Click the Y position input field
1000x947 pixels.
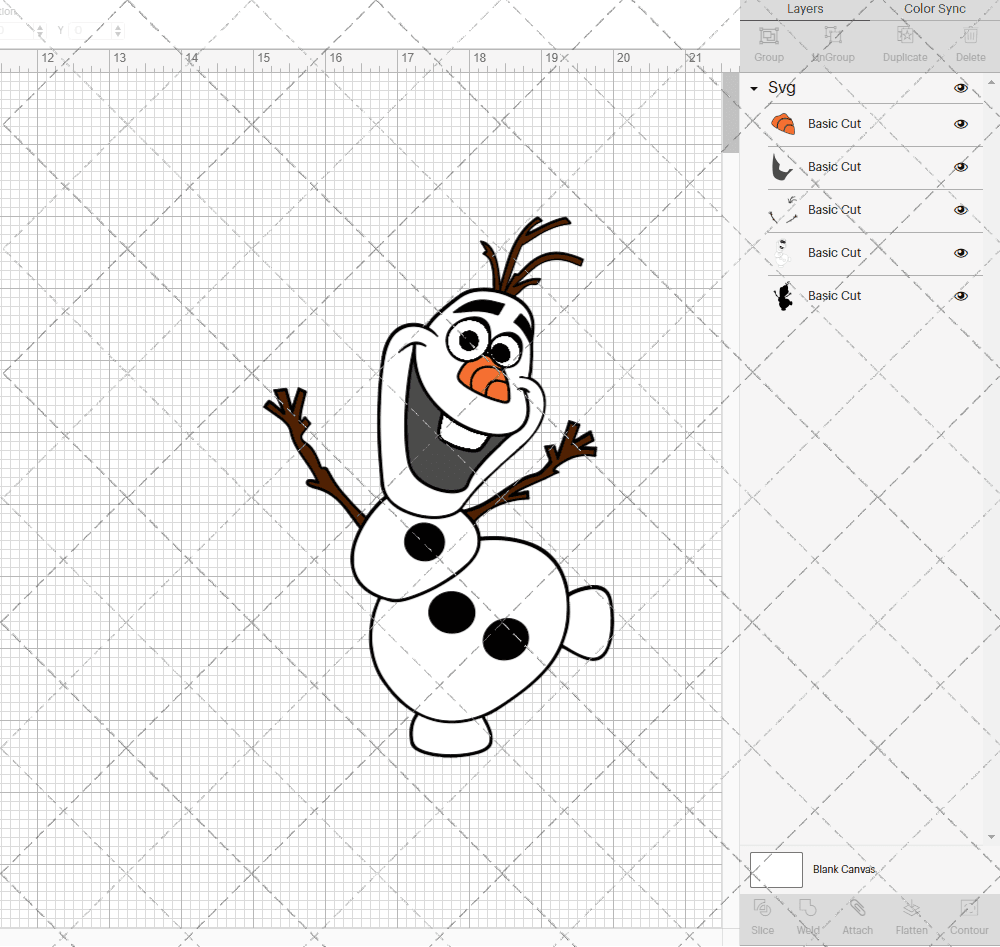(91, 31)
